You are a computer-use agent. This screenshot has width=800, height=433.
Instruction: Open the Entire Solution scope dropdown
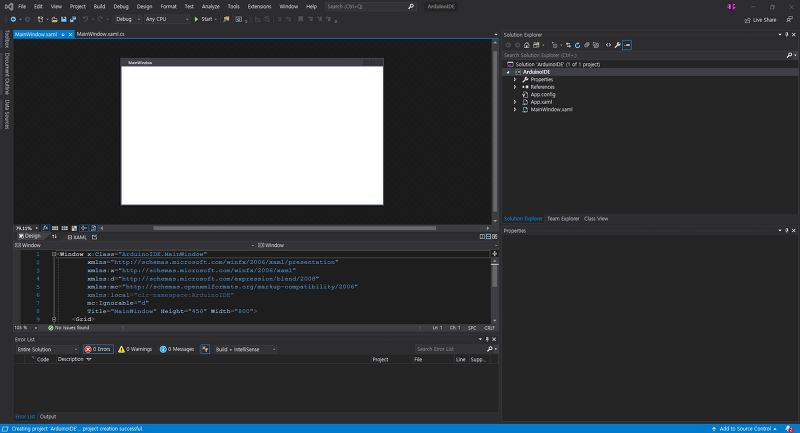(46, 349)
